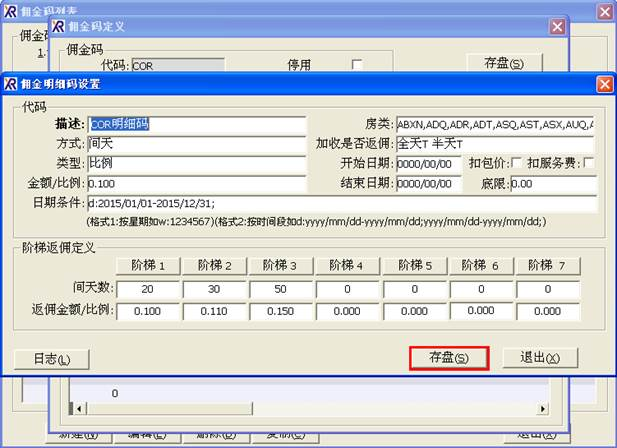617x448 pixels.
Task: Click the 存盘(S) button highlighted in red
Action: pos(448,358)
